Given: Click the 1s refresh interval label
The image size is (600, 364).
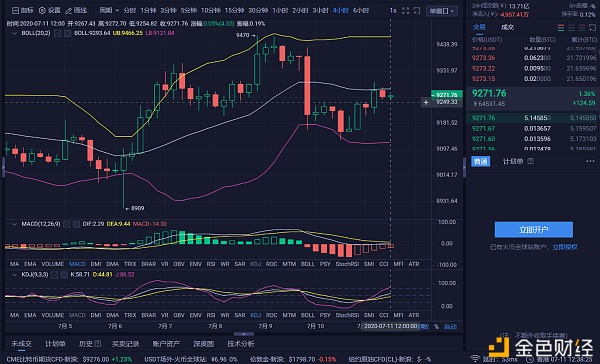Looking at the screenshot, I should [x=393, y=11].
